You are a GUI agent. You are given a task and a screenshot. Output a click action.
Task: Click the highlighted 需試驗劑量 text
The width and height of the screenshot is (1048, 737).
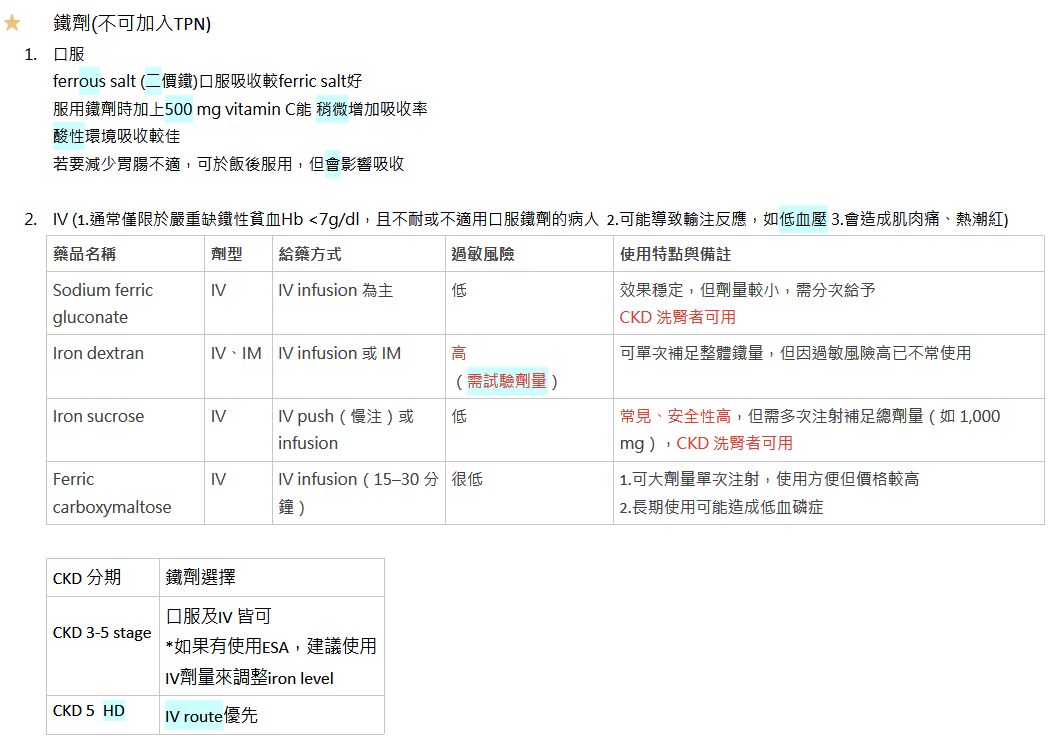(507, 381)
